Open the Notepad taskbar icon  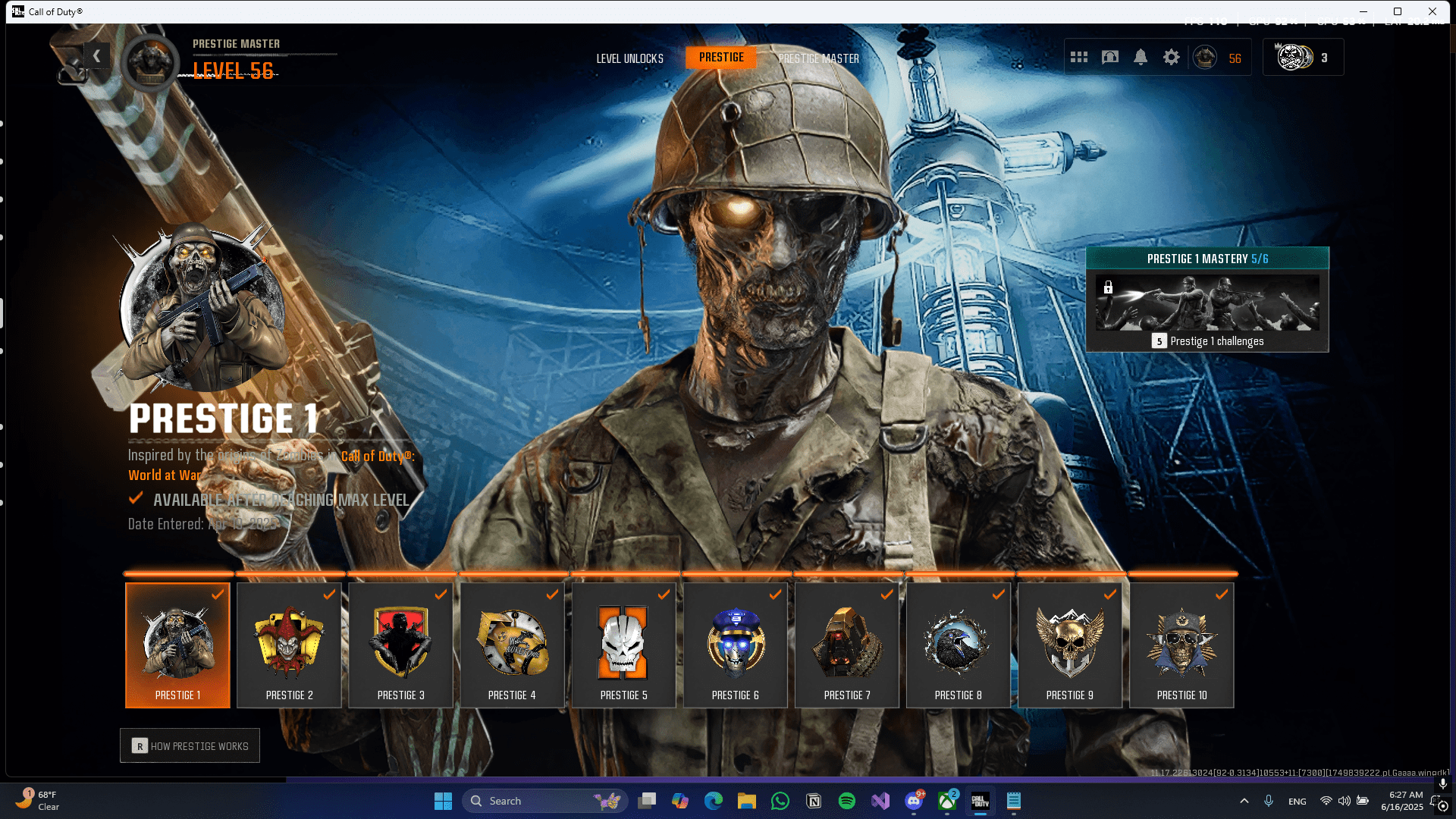click(x=1014, y=801)
